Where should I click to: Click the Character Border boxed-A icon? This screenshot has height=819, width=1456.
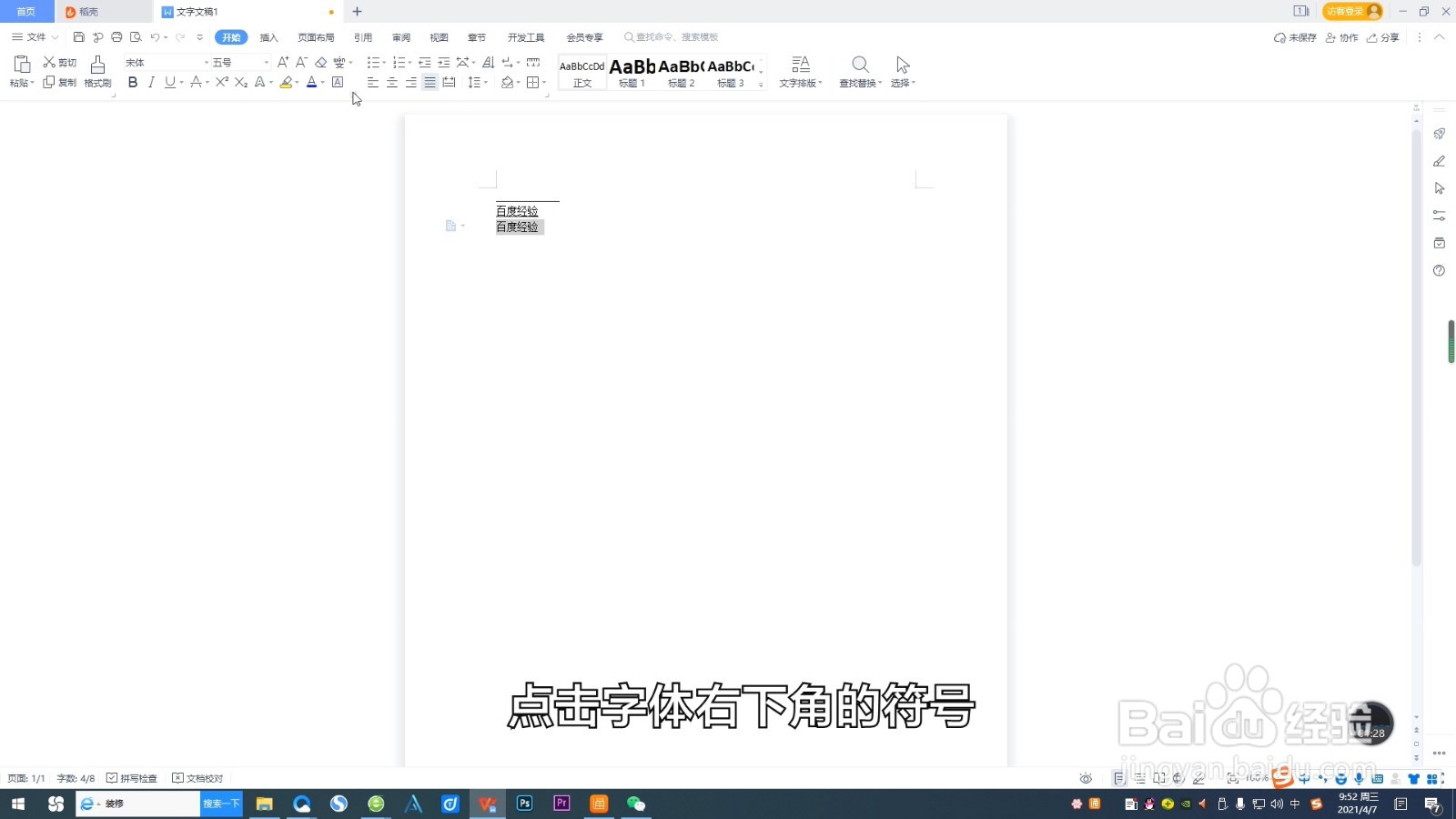(338, 82)
